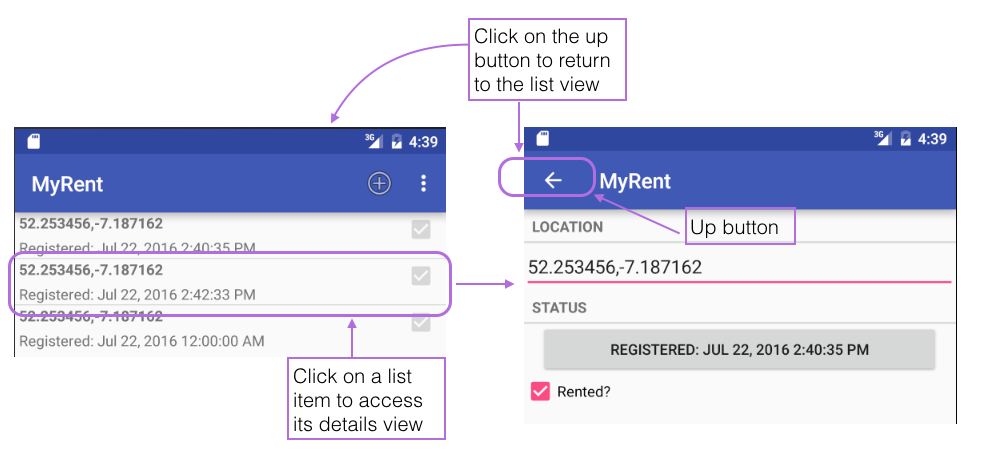Screen dimensions: 990x466
Task: Click the 4:39 clock in details screen
Action: pos(932,139)
